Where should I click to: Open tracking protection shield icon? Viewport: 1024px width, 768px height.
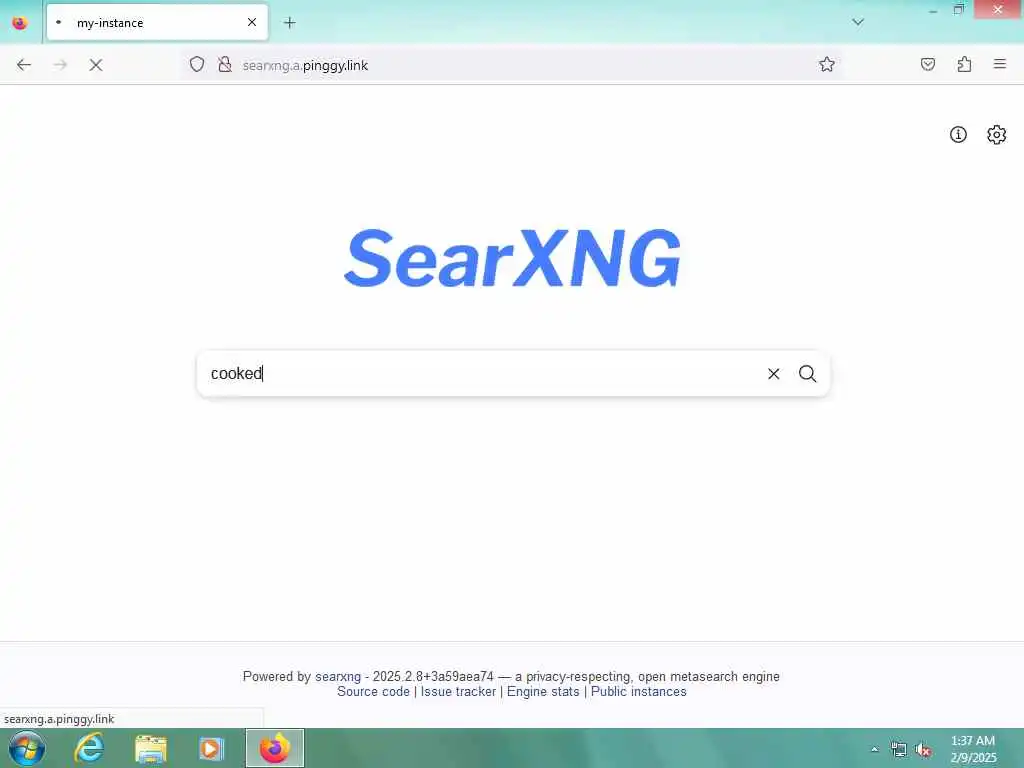197,64
